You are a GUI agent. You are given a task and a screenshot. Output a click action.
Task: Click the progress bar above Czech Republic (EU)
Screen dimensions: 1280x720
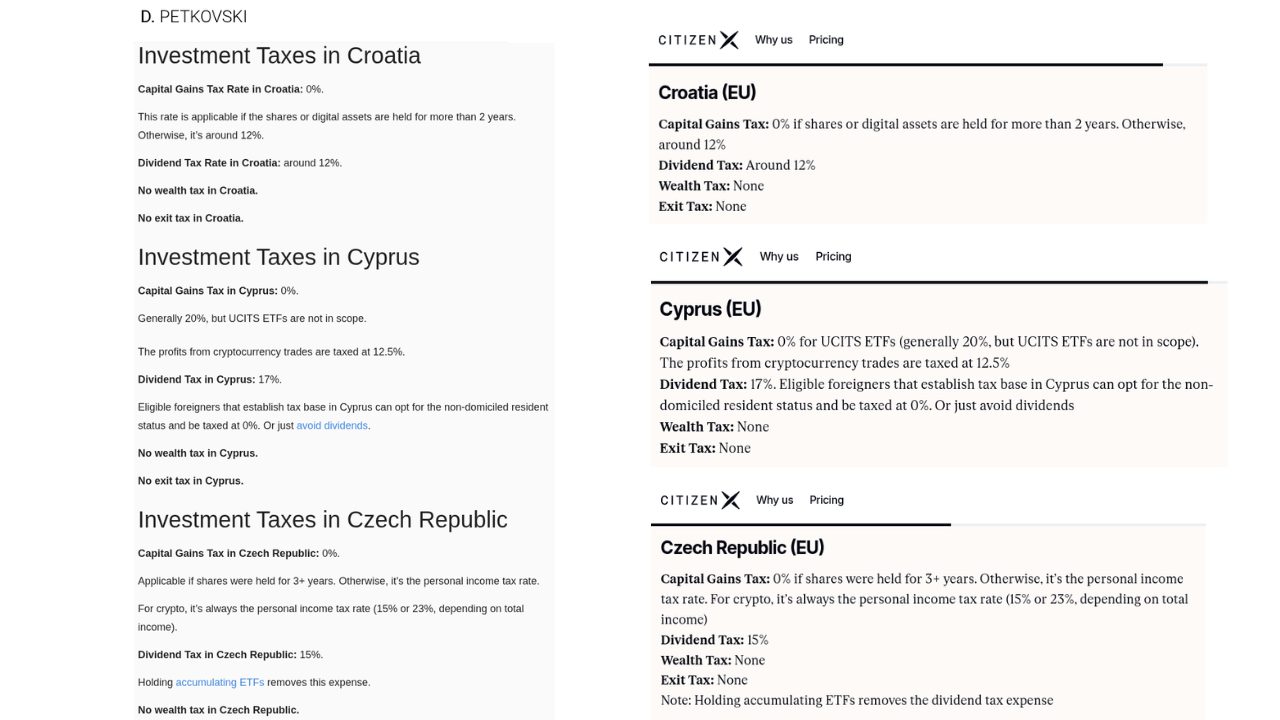coord(800,524)
